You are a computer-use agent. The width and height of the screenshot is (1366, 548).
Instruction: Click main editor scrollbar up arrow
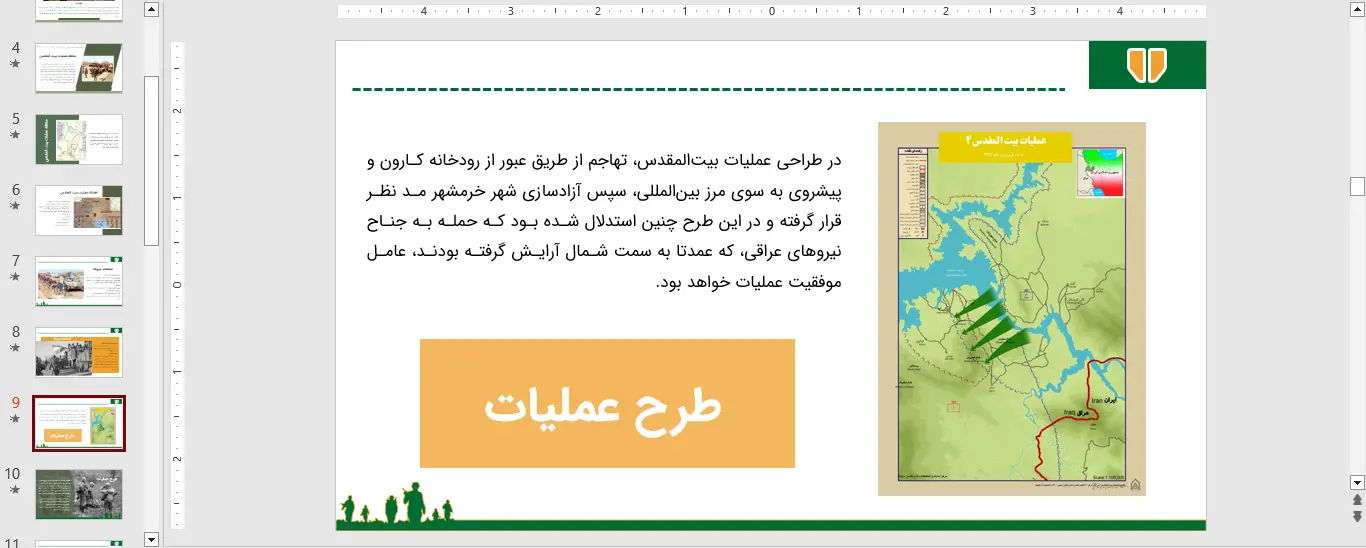pos(1357,9)
